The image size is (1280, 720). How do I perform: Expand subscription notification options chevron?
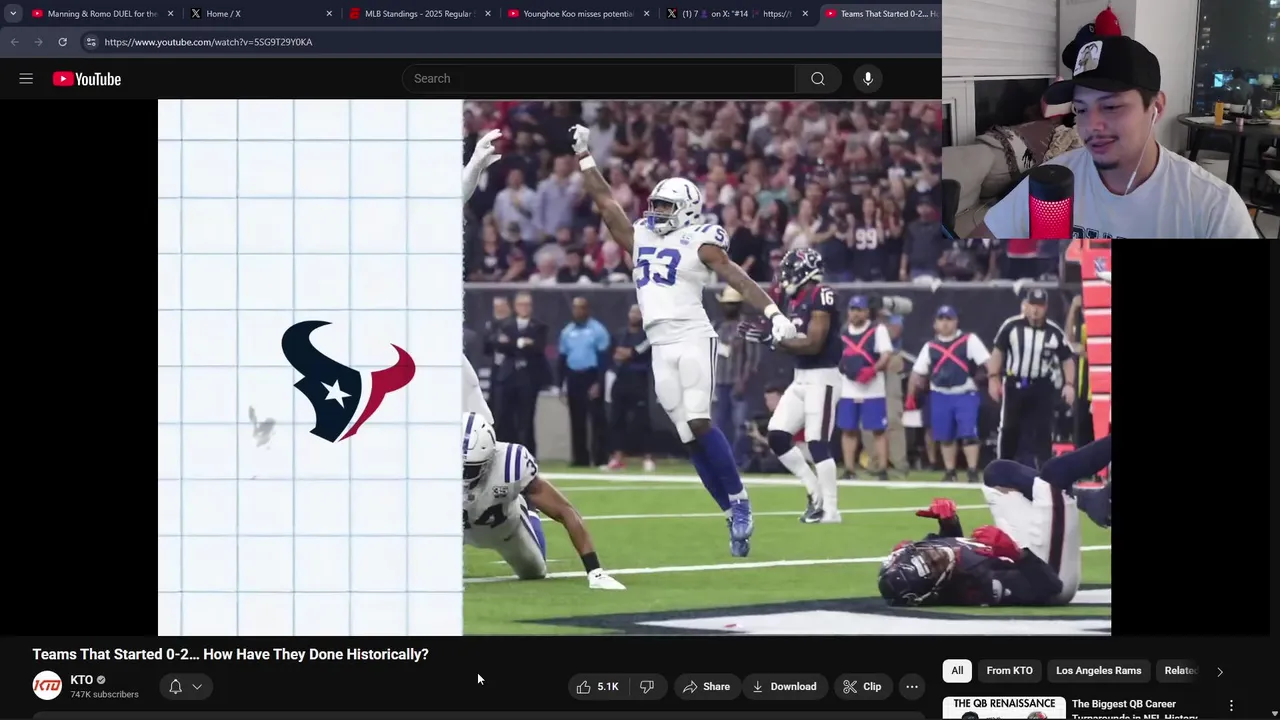tap(197, 687)
